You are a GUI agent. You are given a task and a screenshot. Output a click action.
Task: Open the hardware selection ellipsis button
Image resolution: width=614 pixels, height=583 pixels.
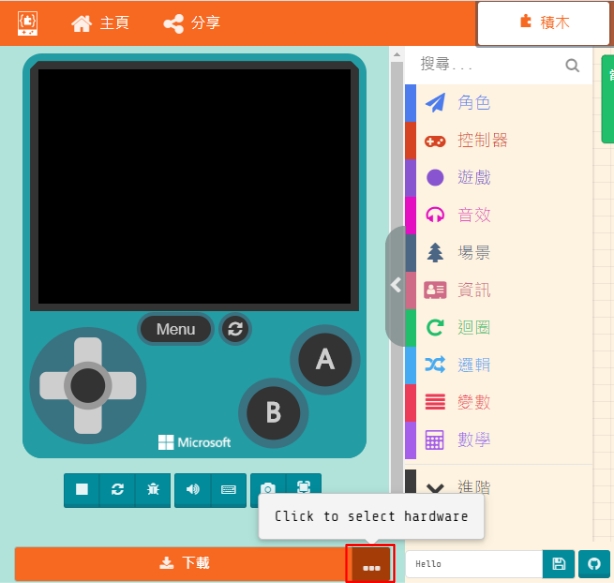371,565
